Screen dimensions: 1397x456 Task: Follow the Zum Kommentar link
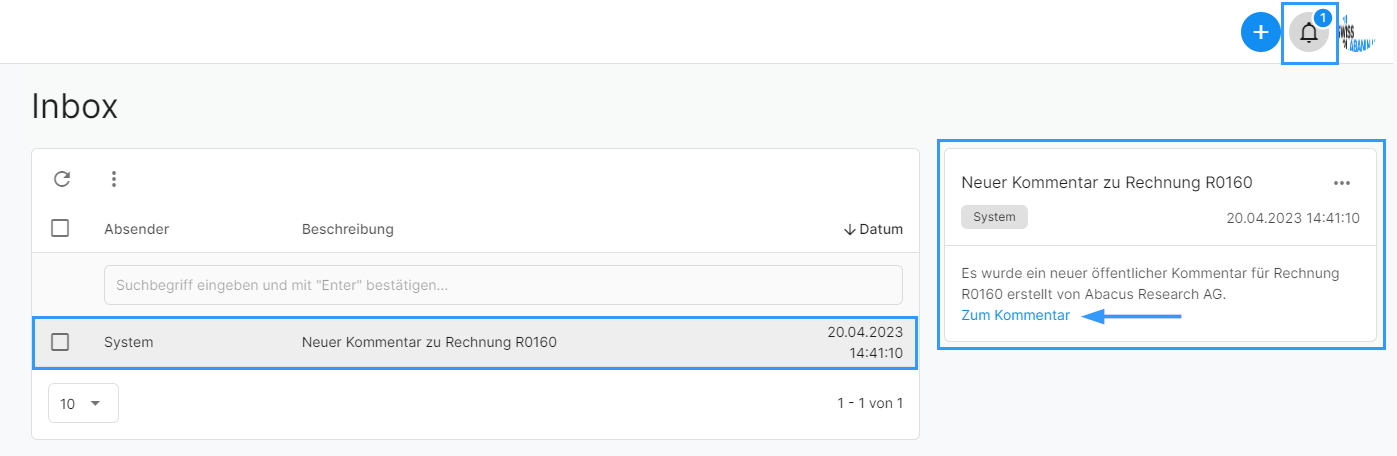click(1015, 315)
